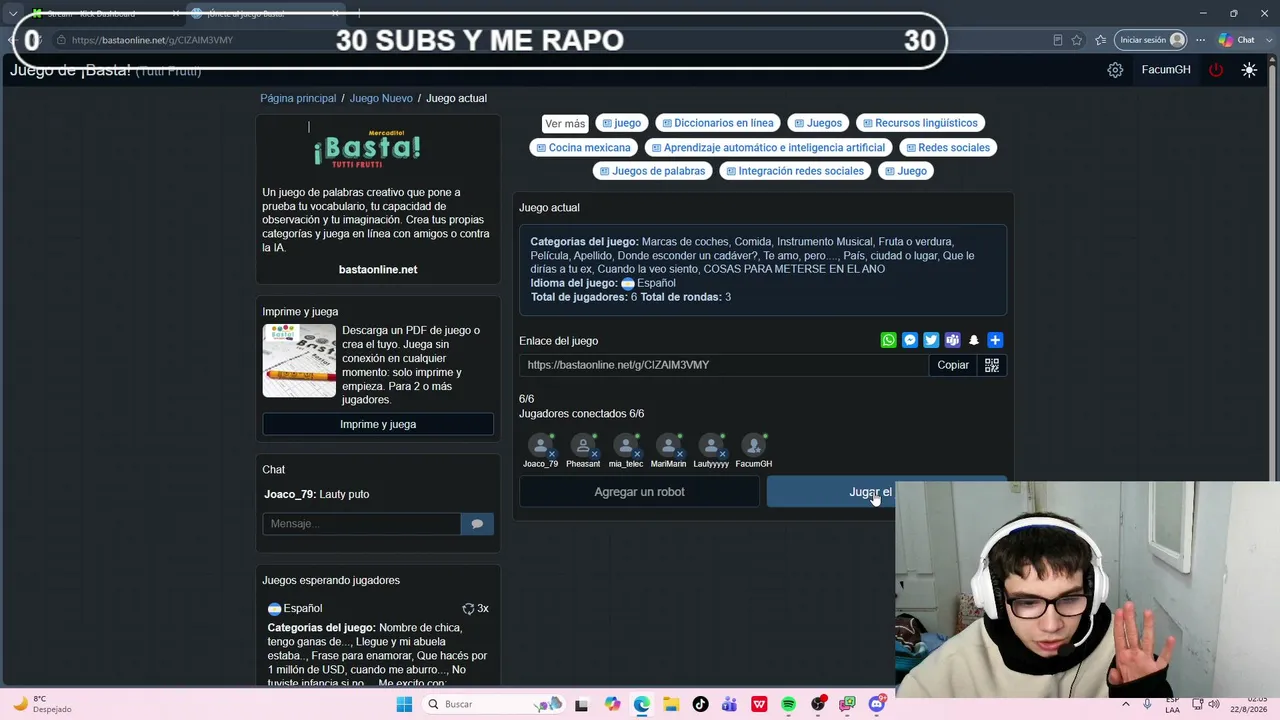1280x720 pixels.
Task: Expand the dropdown arrow beside Copilot Chat
Action: click(x=1268, y=40)
